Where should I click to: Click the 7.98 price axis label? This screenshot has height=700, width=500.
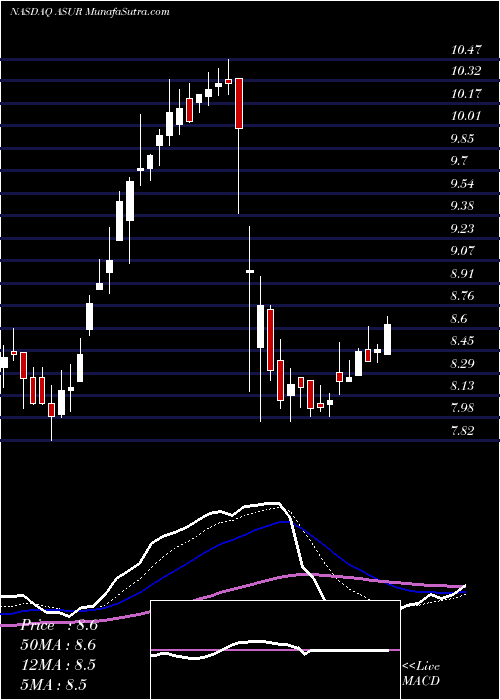pos(462,408)
